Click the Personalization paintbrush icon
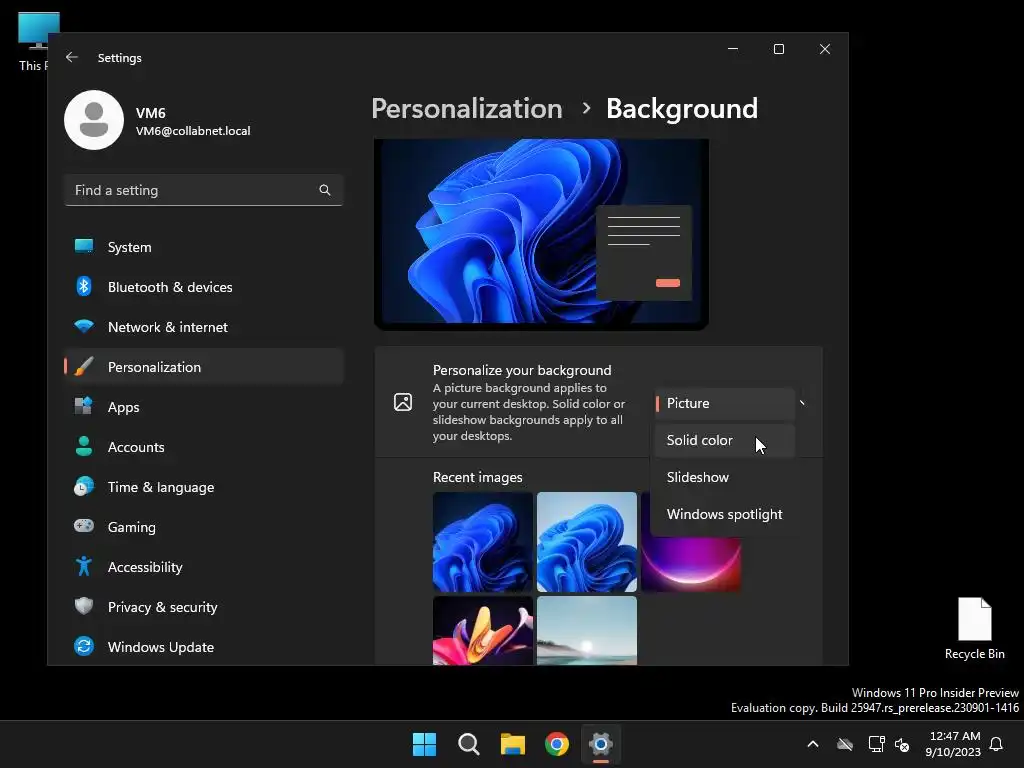The image size is (1024, 768). (x=84, y=366)
